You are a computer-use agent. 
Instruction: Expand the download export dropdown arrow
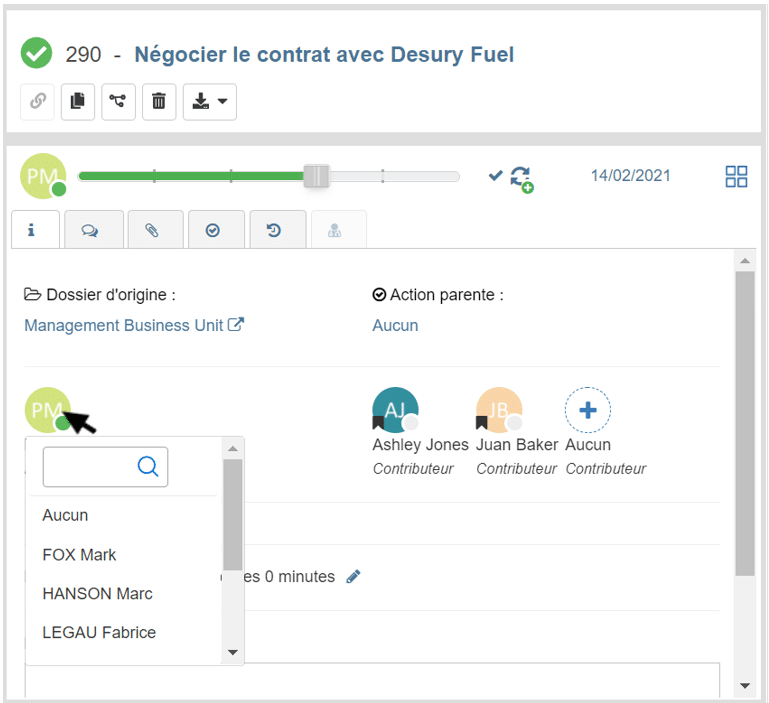click(x=221, y=101)
